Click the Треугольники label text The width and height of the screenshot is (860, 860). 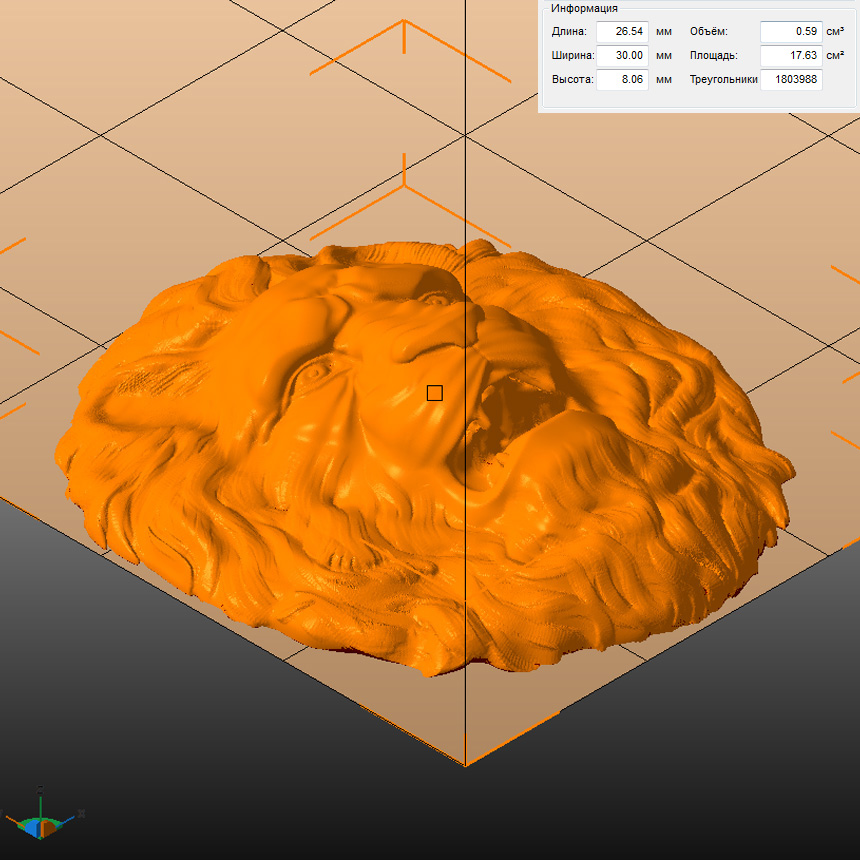coord(723,79)
